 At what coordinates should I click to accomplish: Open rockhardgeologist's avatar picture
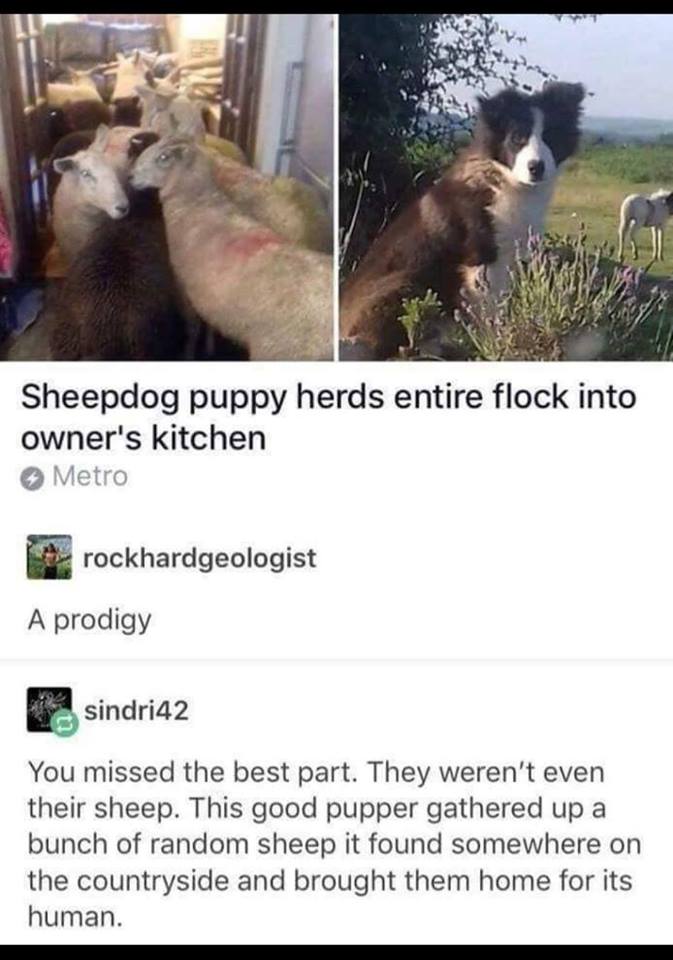pyautogui.click(x=49, y=557)
